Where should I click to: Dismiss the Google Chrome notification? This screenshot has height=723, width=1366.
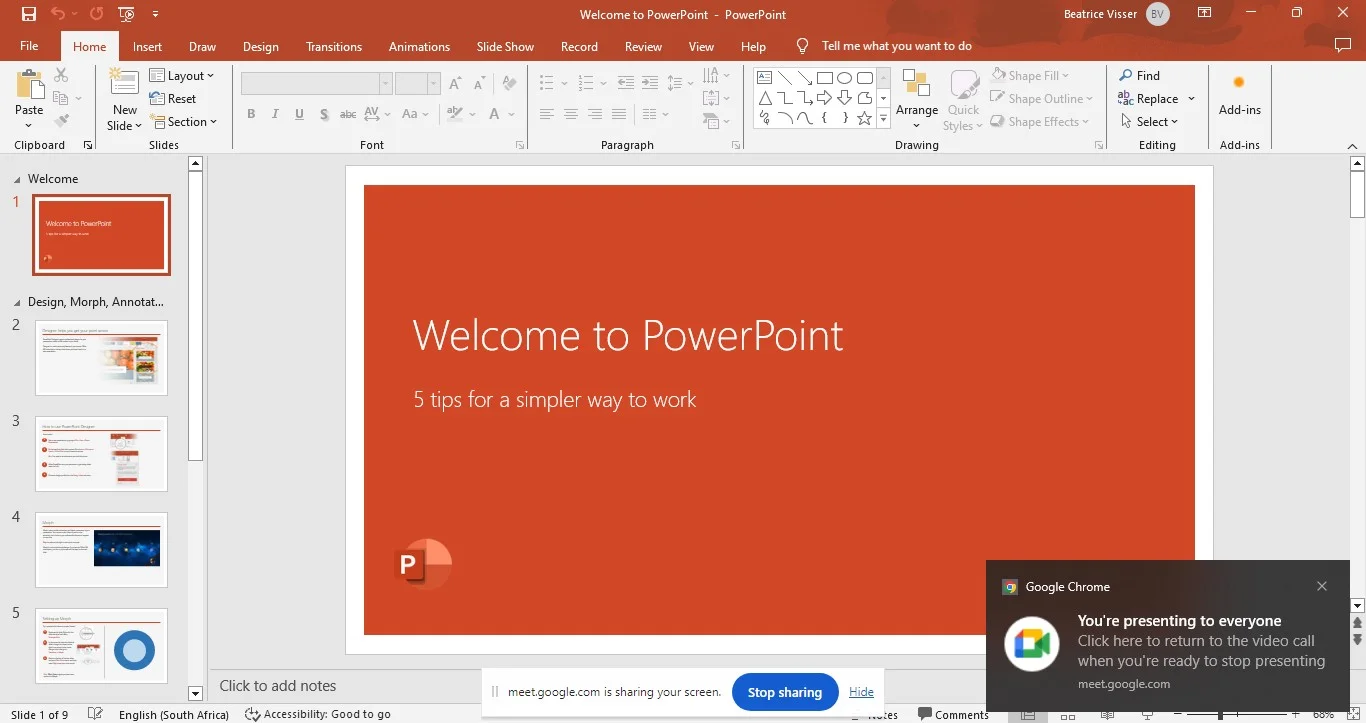[x=1322, y=586]
